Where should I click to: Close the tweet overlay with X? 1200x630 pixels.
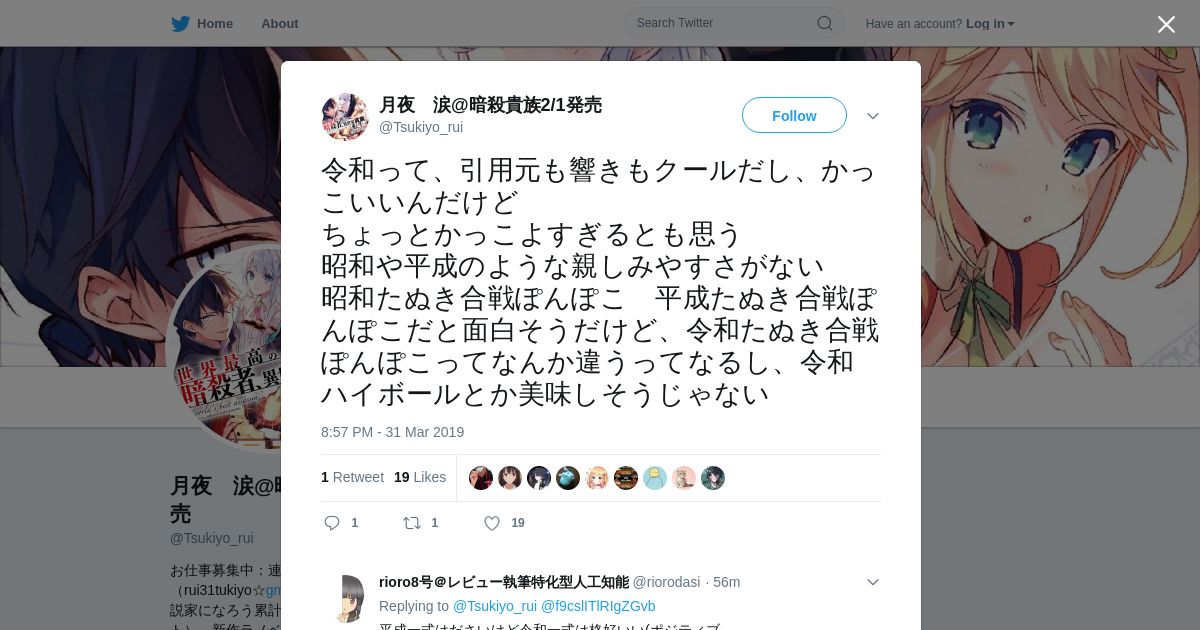click(1166, 24)
